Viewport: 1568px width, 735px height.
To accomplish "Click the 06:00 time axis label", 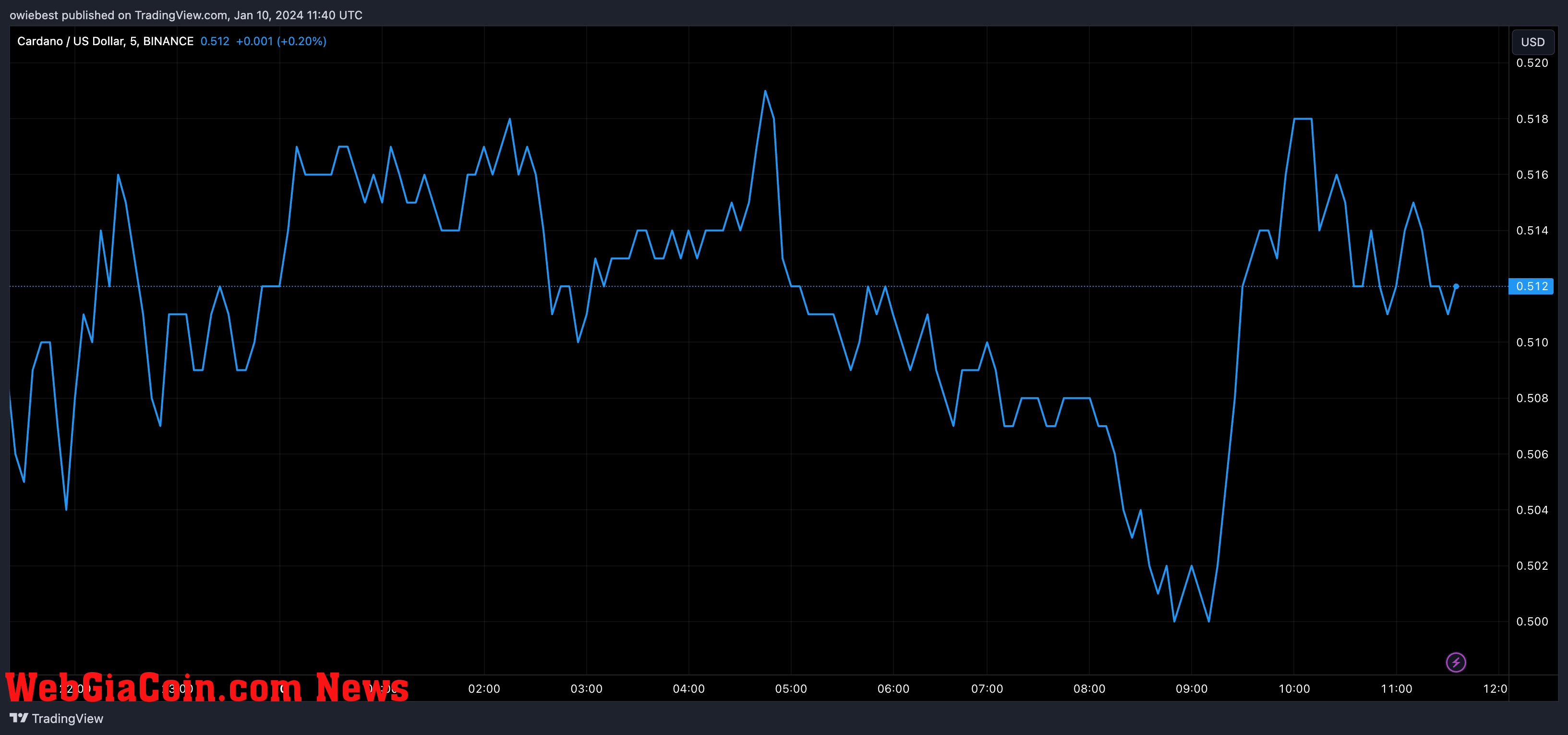I will pyautogui.click(x=893, y=689).
